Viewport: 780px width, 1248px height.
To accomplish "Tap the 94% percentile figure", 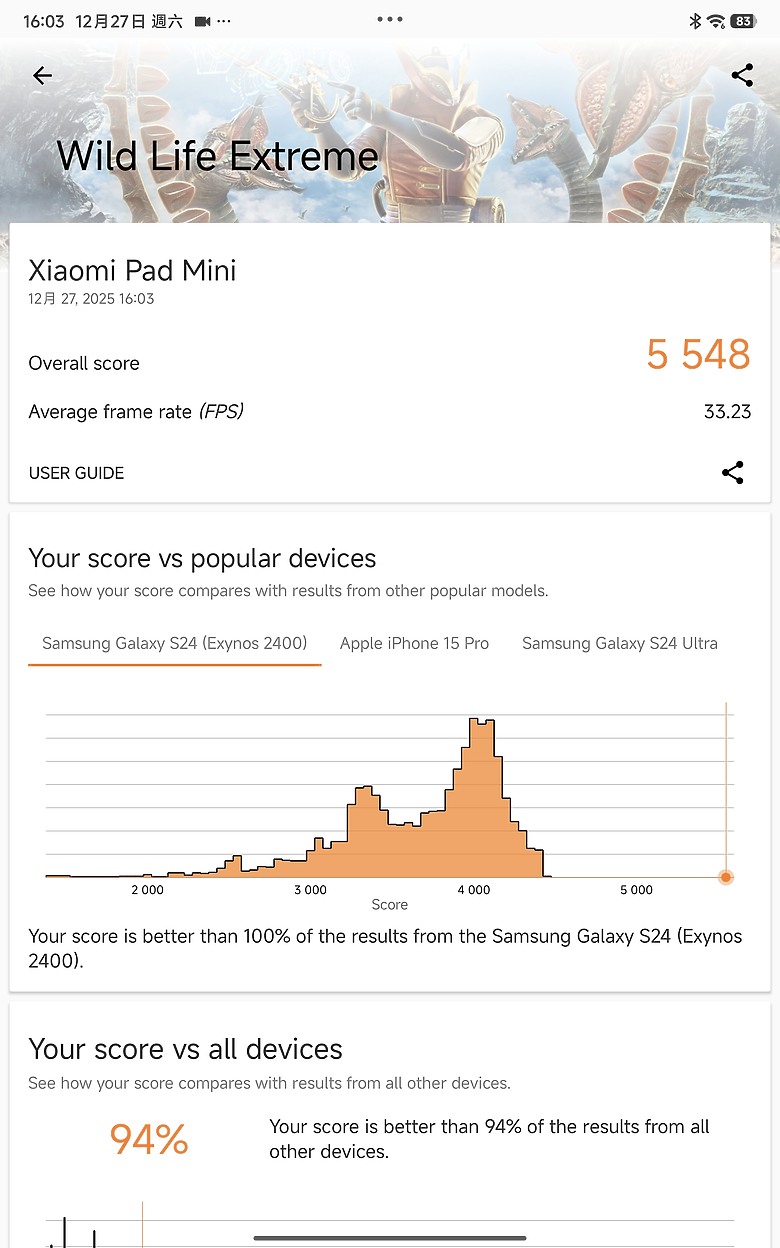I will (x=148, y=1138).
